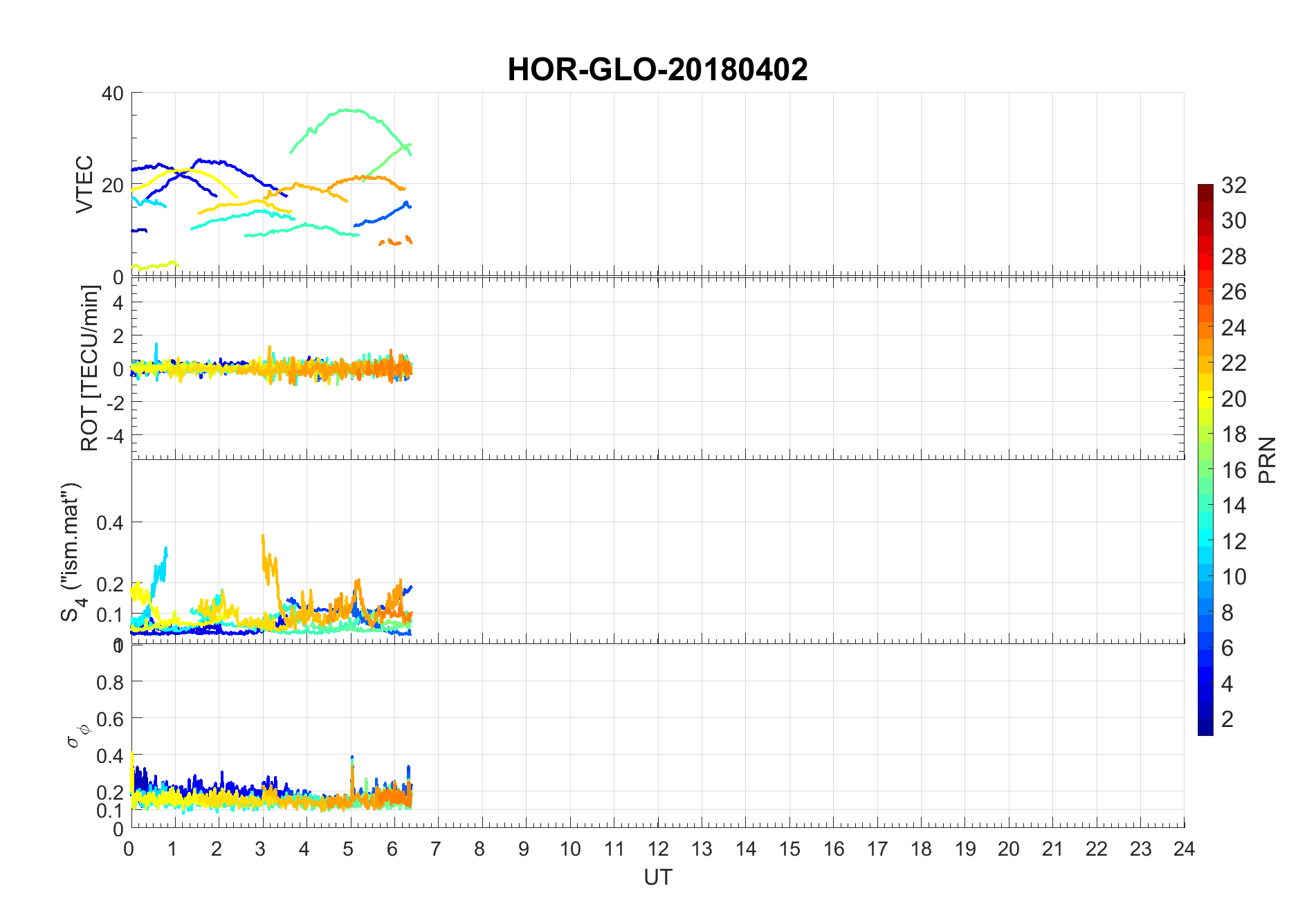Click S4 tick label 0.4
1316x920 pixels.
(x=109, y=523)
